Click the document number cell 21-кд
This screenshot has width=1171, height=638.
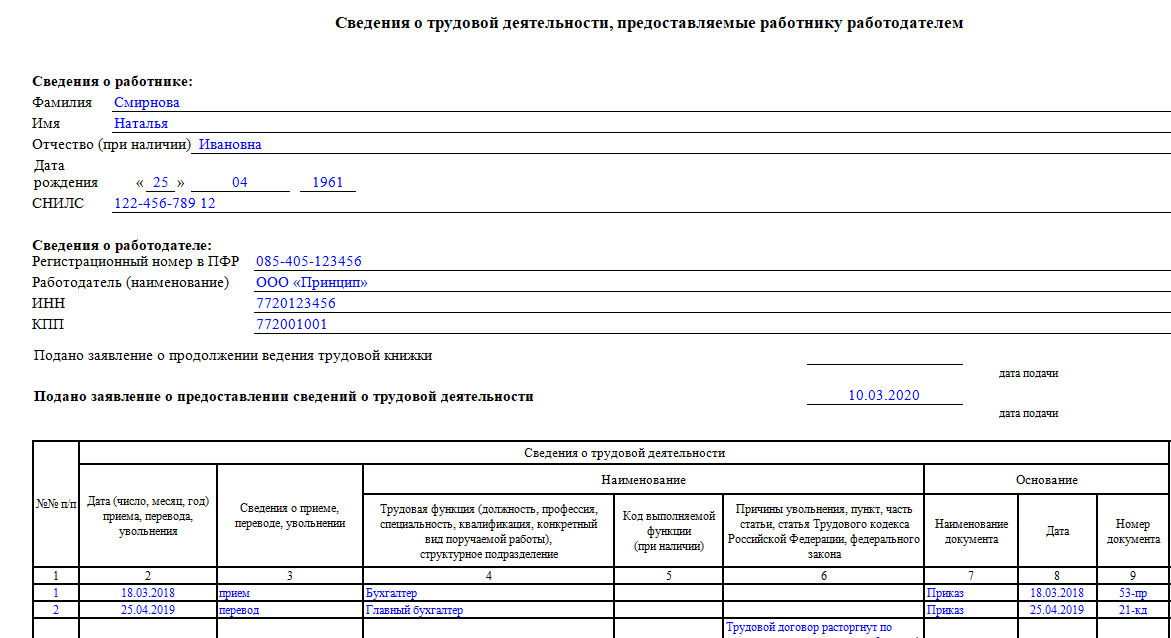(x=1132, y=610)
